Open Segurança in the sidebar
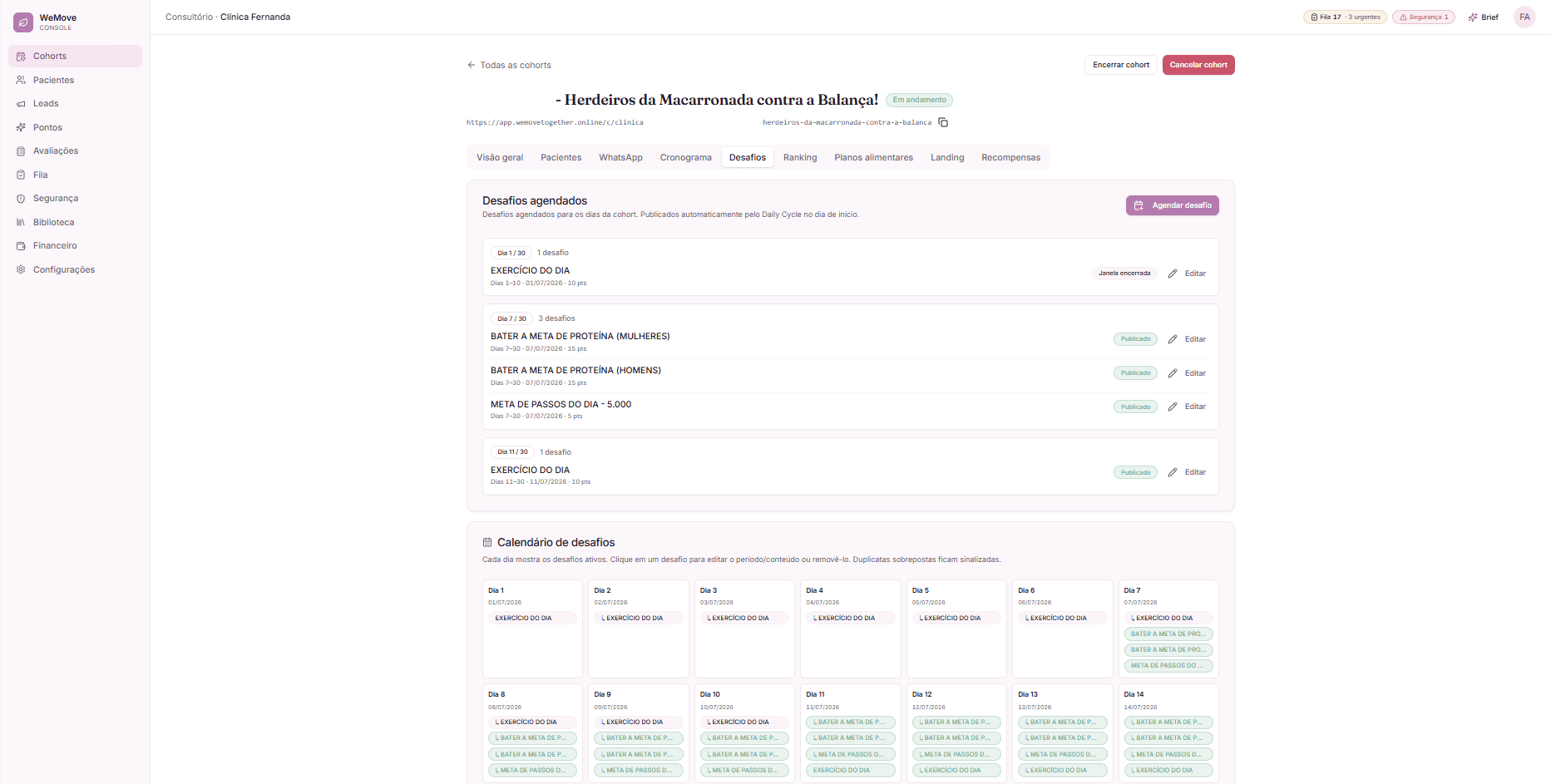1551x784 pixels. (75, 199)
